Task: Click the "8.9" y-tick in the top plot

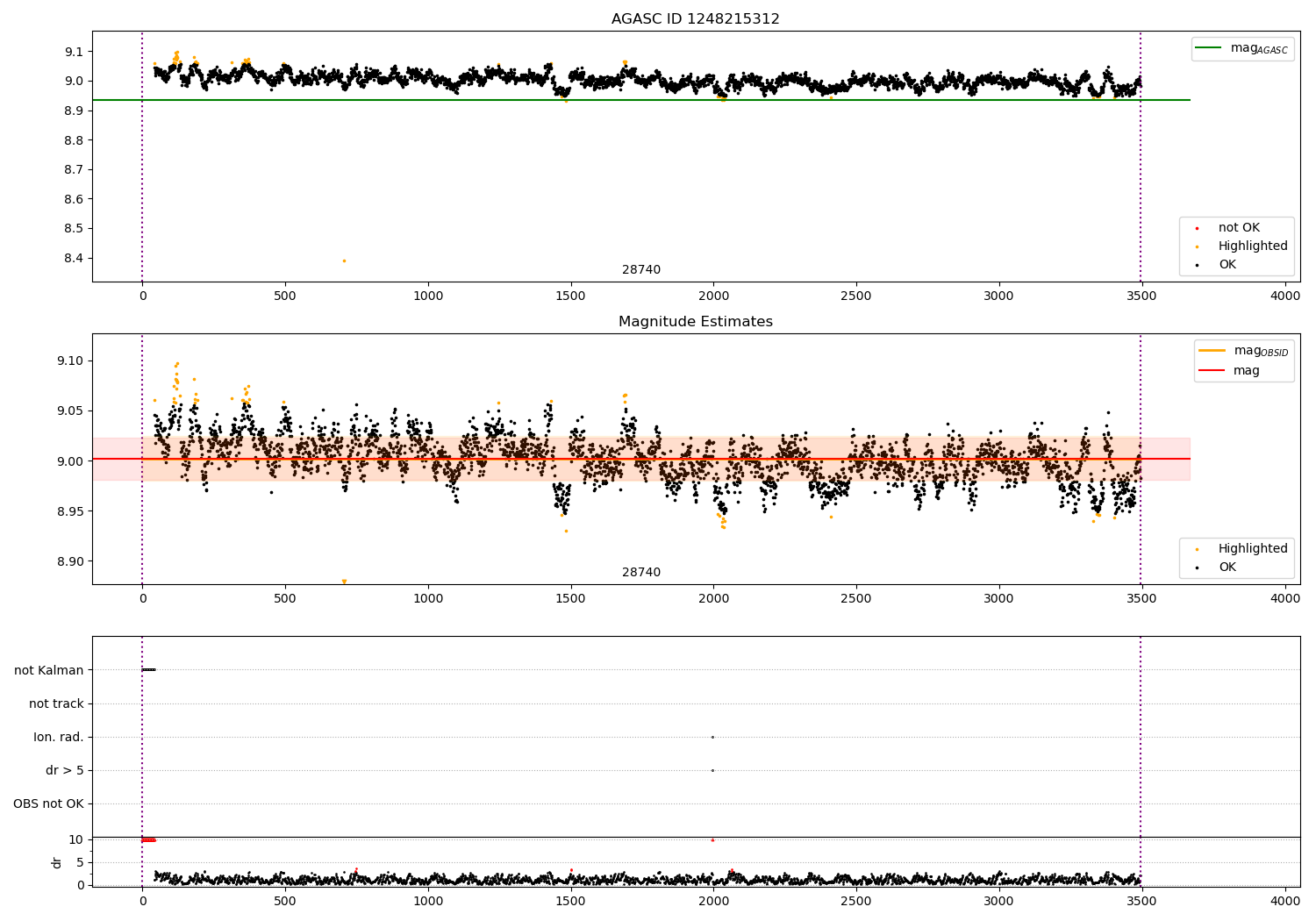Action: [74, 111]
